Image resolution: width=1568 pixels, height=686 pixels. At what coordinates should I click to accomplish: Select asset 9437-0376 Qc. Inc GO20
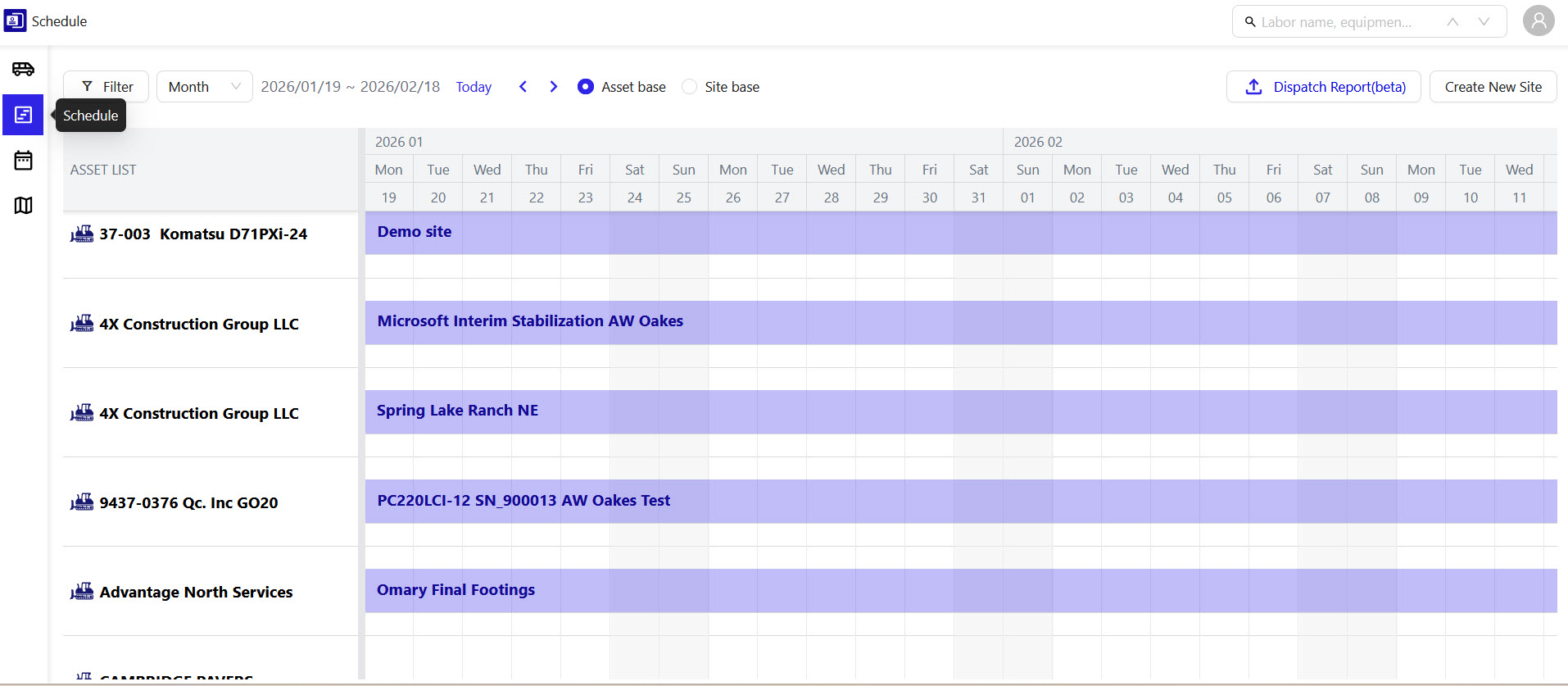click(188, 502)
